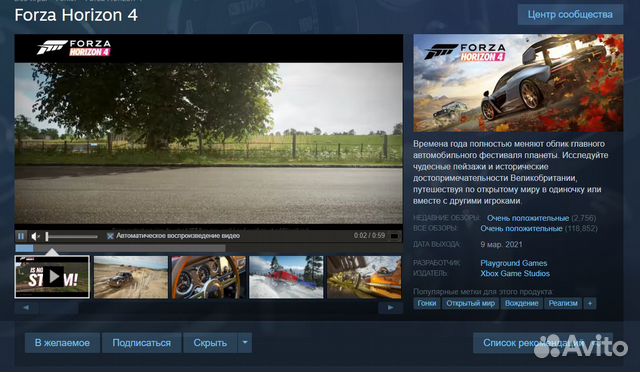The image size is (640, 372).
Task: Select the Открытый мир tag
Action: pyautogui.click(x=470, y=303)
